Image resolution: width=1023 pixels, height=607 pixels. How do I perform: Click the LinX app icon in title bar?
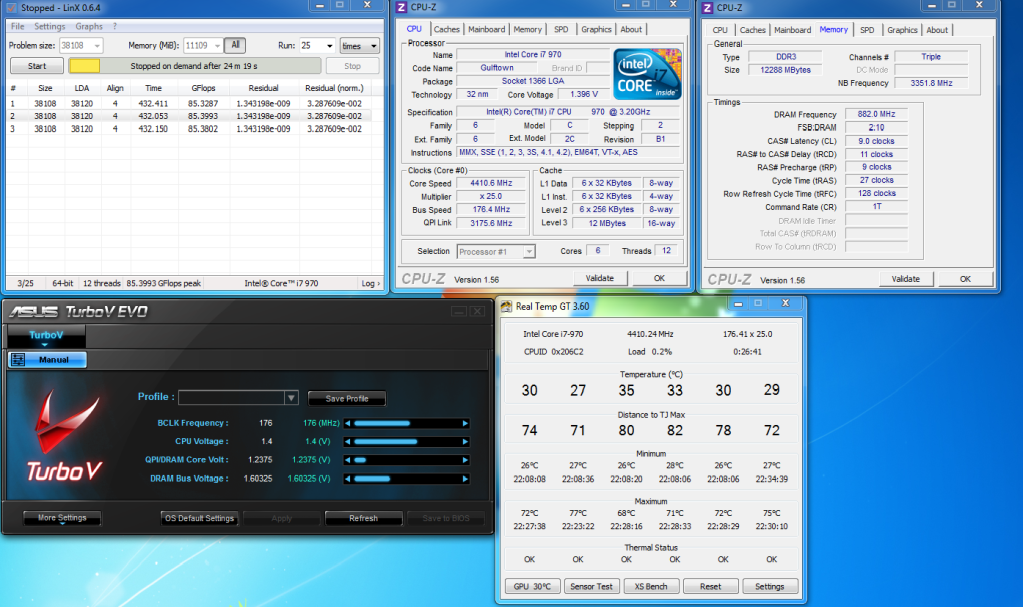11,8
